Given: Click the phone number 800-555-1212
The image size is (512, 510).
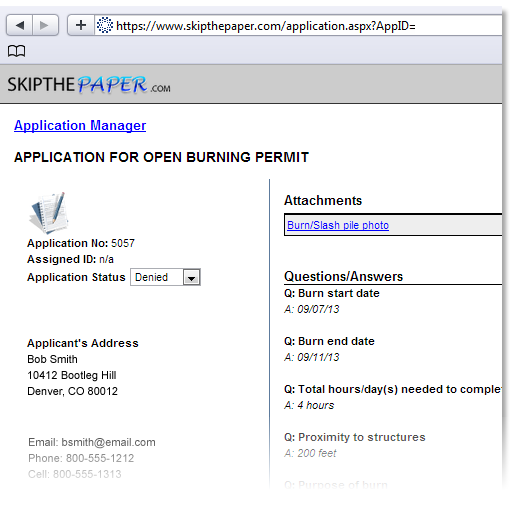Looking at the screenshot, I should [100, 458].
